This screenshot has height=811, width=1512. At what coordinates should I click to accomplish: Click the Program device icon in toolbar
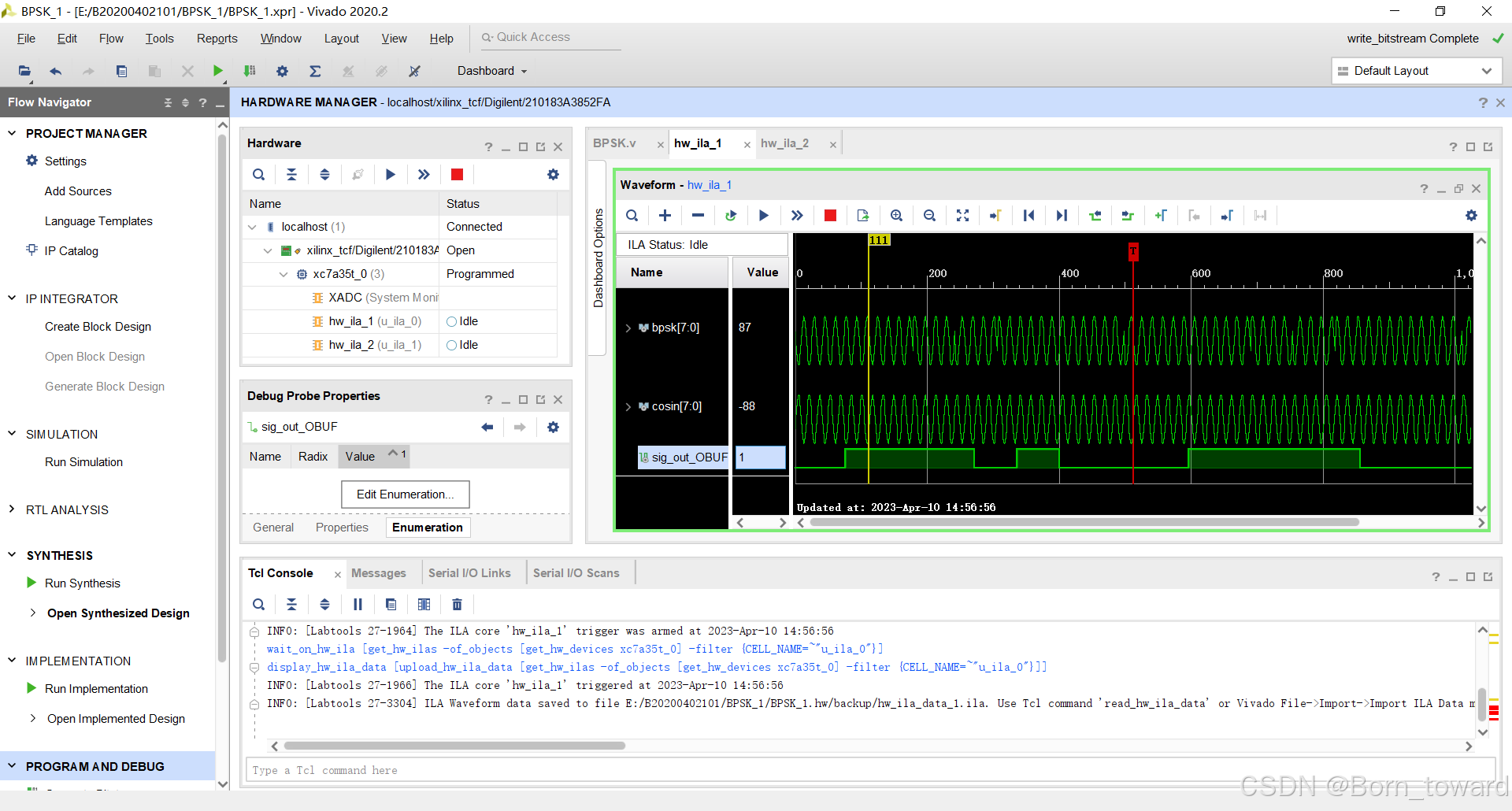(x=250, y=71)
